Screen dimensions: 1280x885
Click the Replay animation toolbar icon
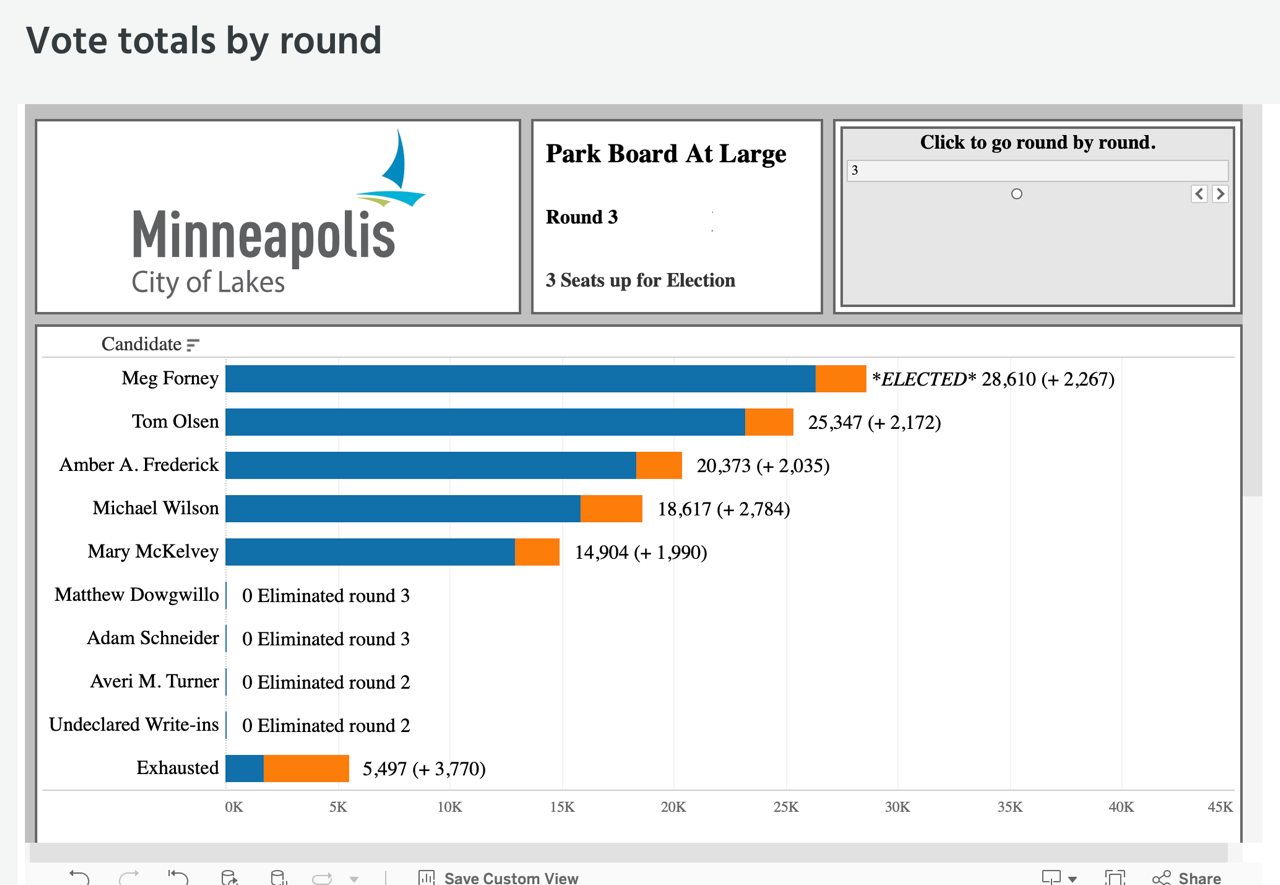pyautogui.click(x=322, y=878)
